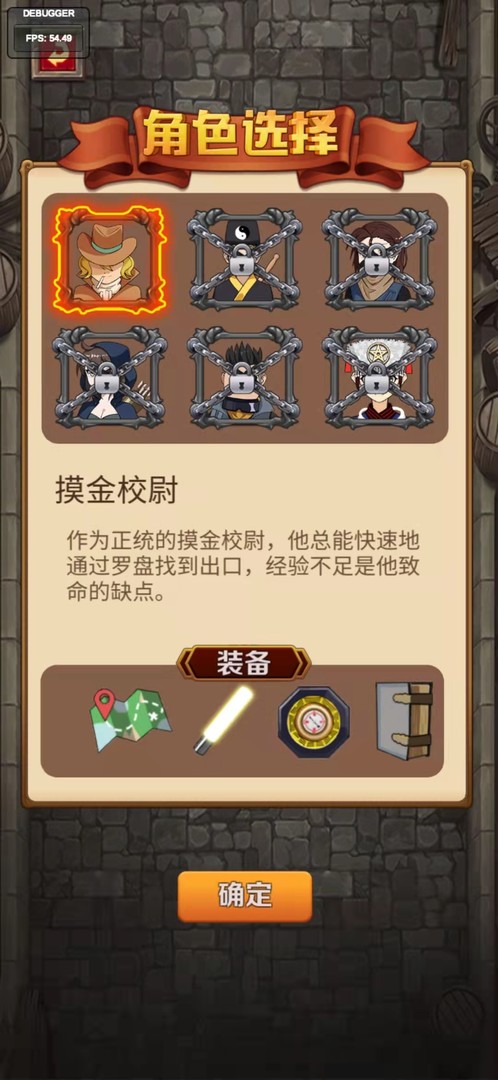Tap the 装备 equipment header label

point(244,663)
